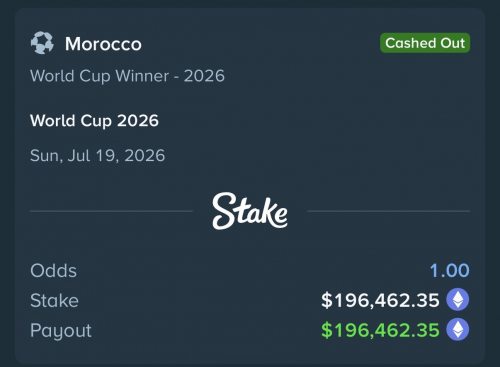Screen dimensions: 500x367
Task: Click the Stake logo in center
Action: point(250,211)
